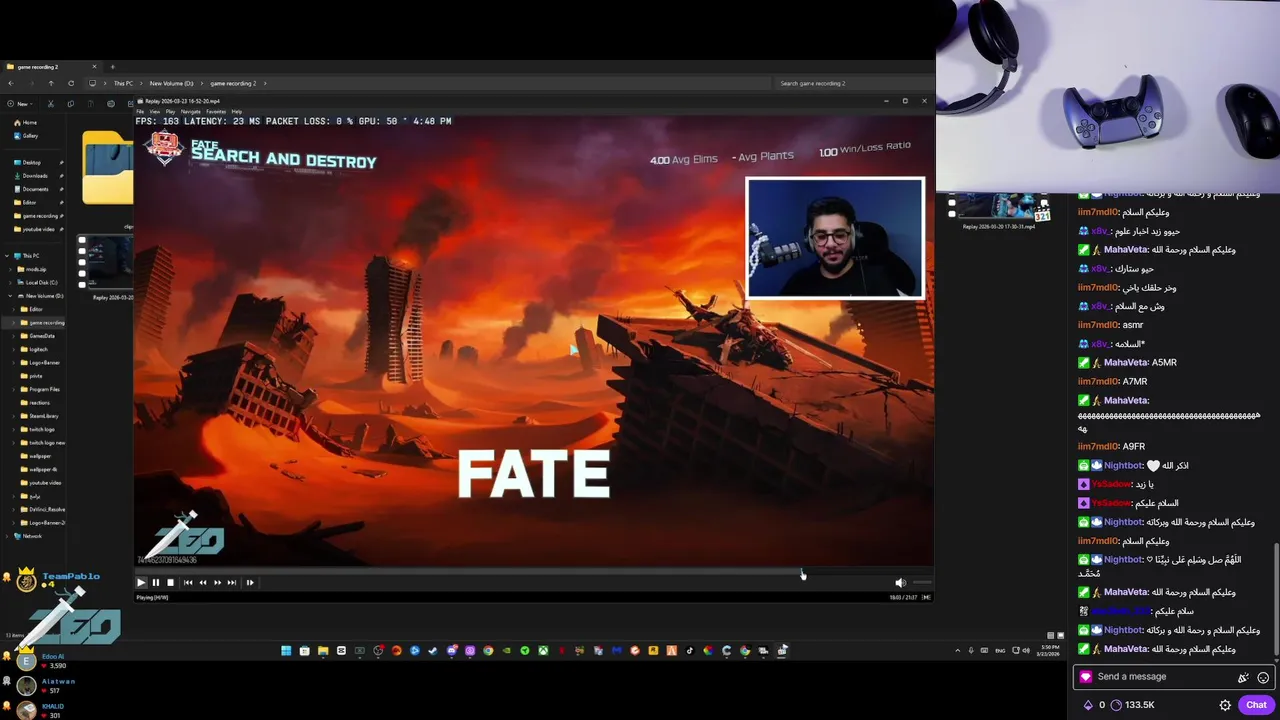The image size is (1280, 720).
Task: Open the New dropdown in File Explorer
Action: (20, 104)
